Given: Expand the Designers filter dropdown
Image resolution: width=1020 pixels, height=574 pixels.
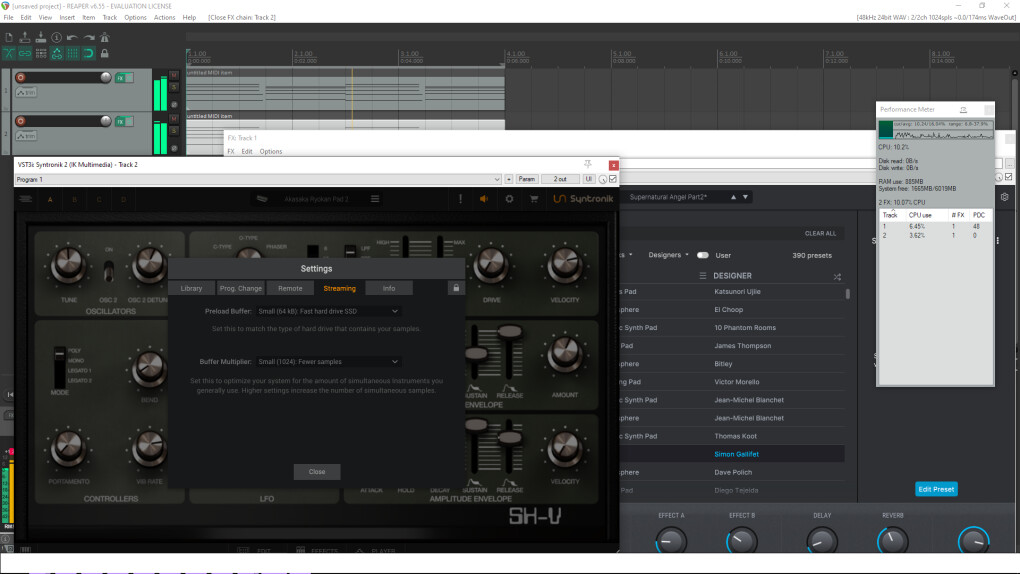Looking at the screenshot, I should [x=668, y=255].
